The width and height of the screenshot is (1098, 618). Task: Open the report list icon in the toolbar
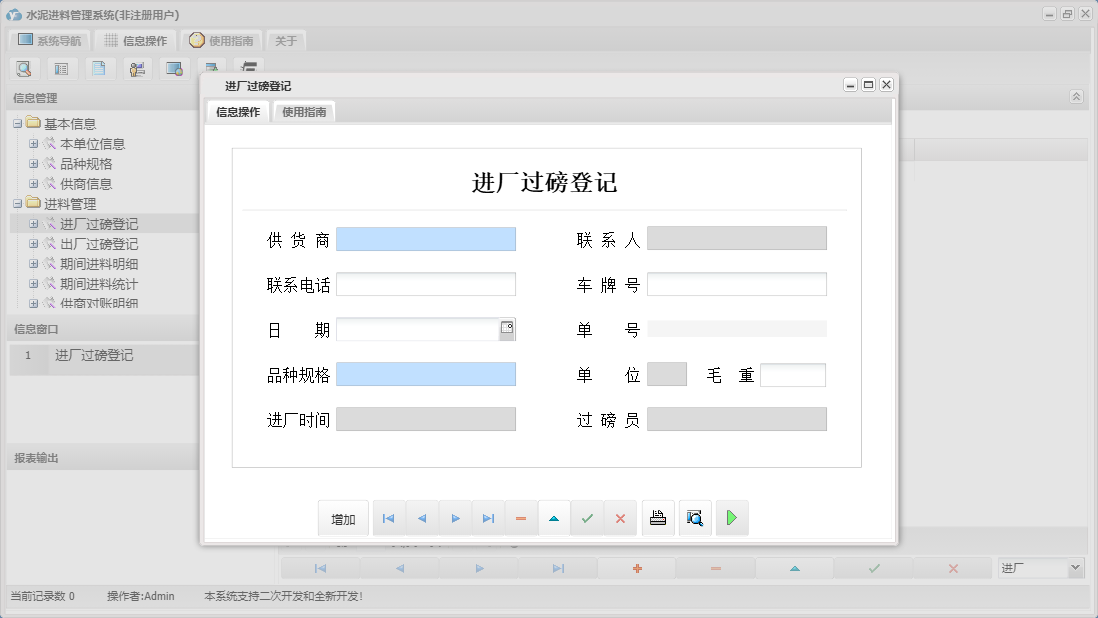pos(61,68)
